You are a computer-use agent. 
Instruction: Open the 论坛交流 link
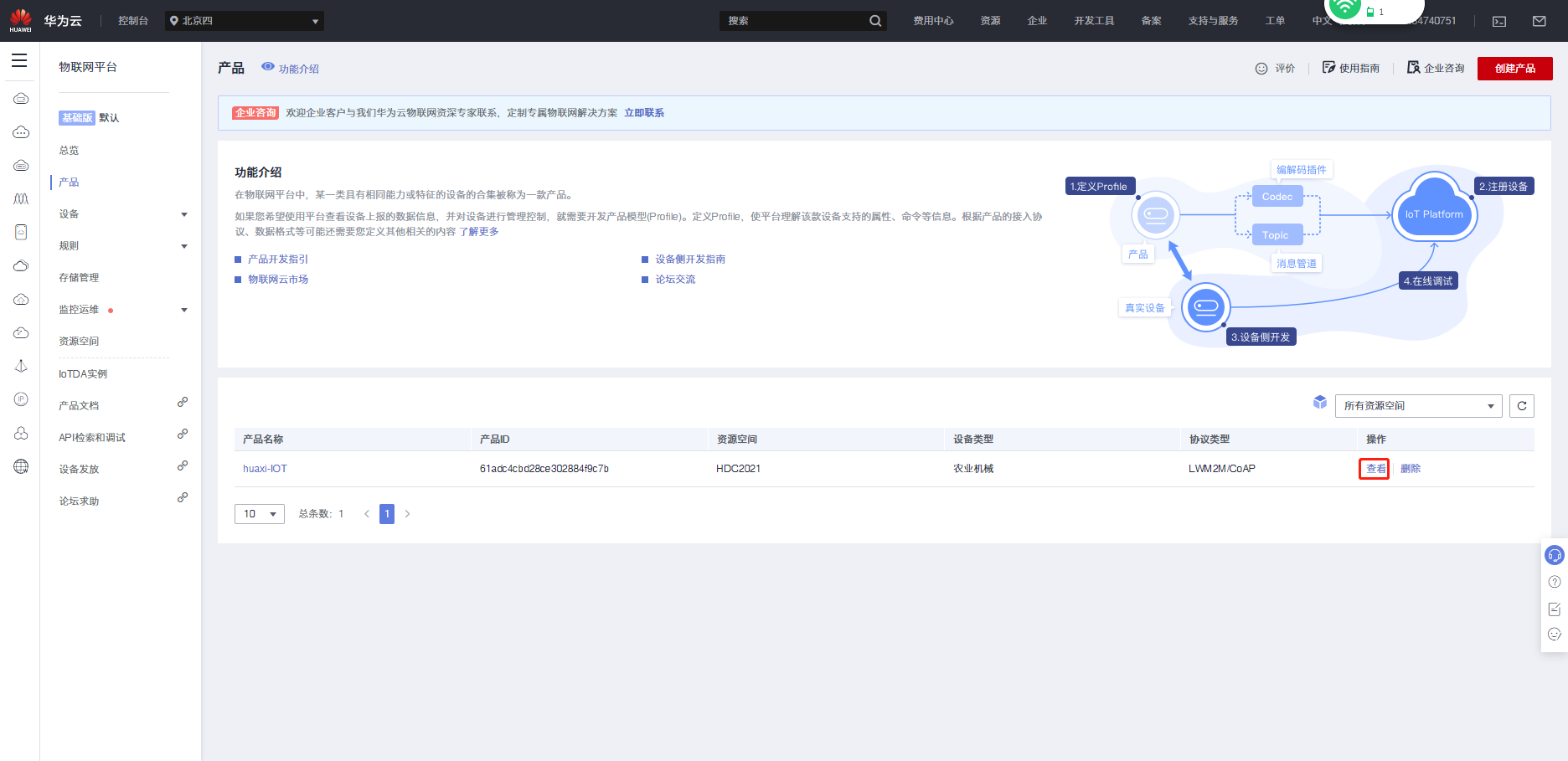coord(675,280)
